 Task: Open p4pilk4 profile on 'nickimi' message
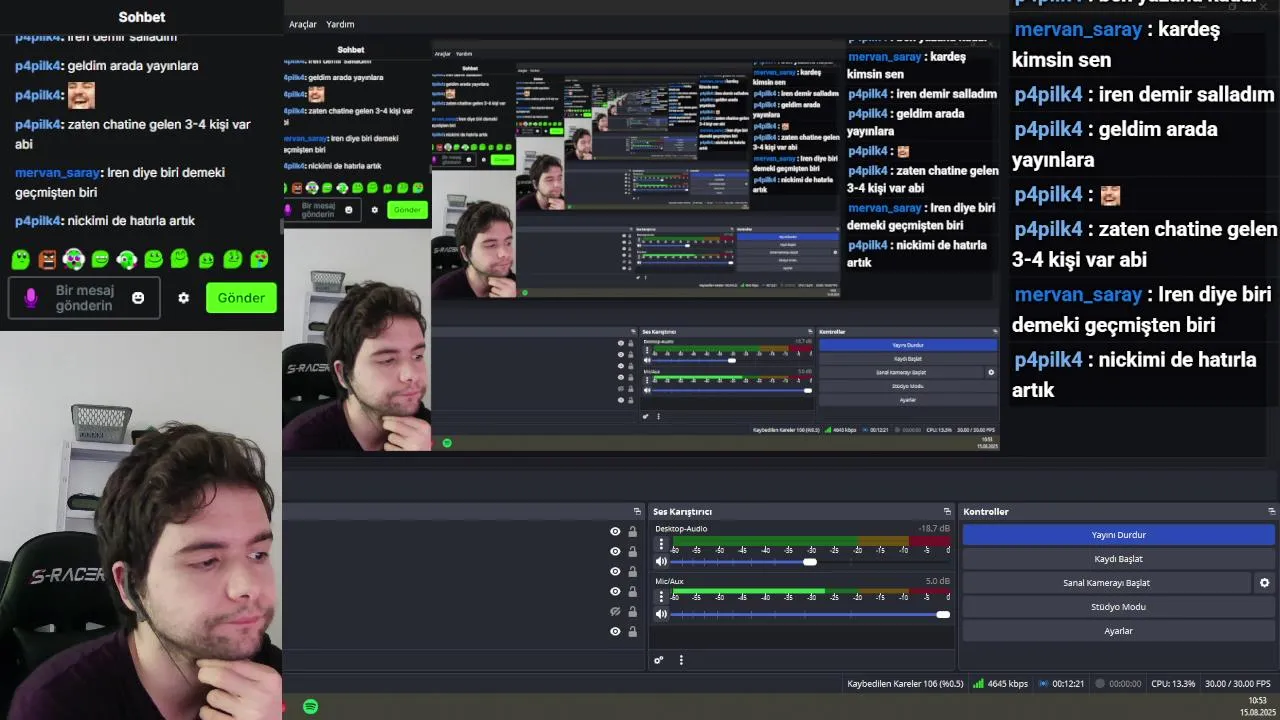(39, 220)
